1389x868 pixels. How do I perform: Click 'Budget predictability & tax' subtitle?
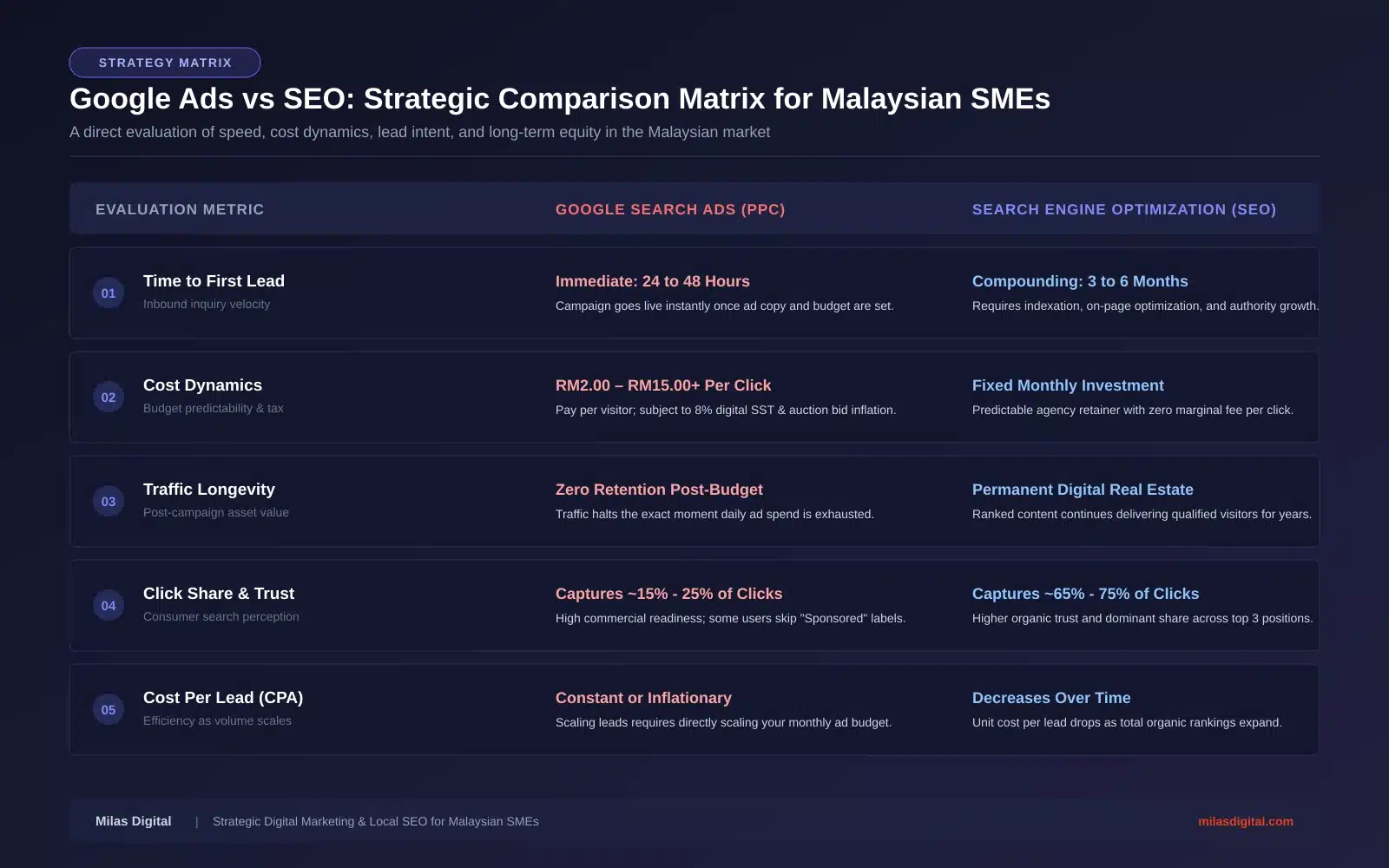(x=214, y=408)
